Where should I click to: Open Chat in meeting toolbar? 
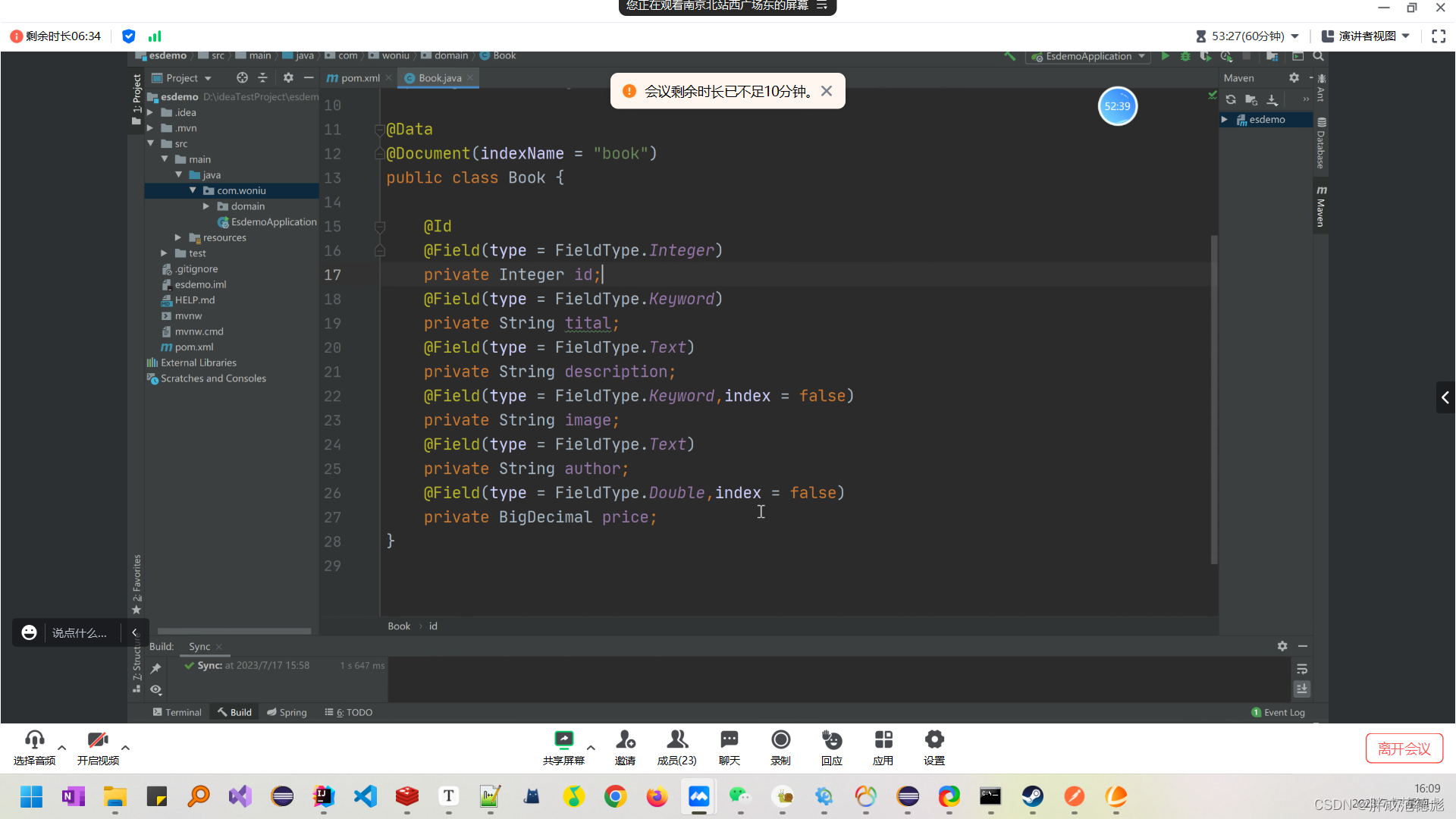click(730, 748)
